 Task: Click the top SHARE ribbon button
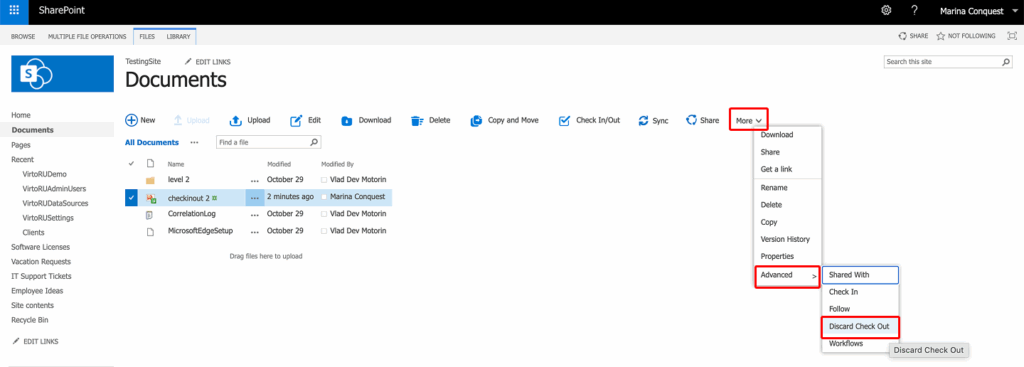pyautogui.click(x=914, y=37)
